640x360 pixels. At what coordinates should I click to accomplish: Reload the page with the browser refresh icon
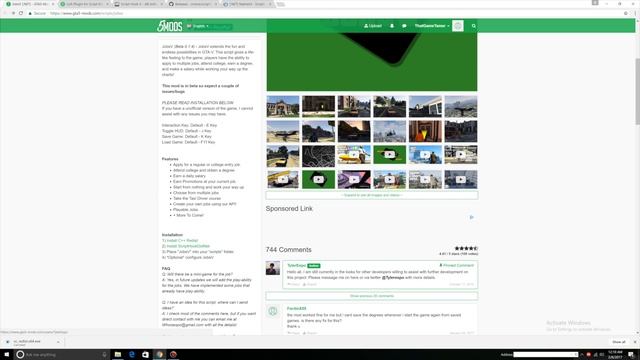pyautogui.click(x=21, y=13)
